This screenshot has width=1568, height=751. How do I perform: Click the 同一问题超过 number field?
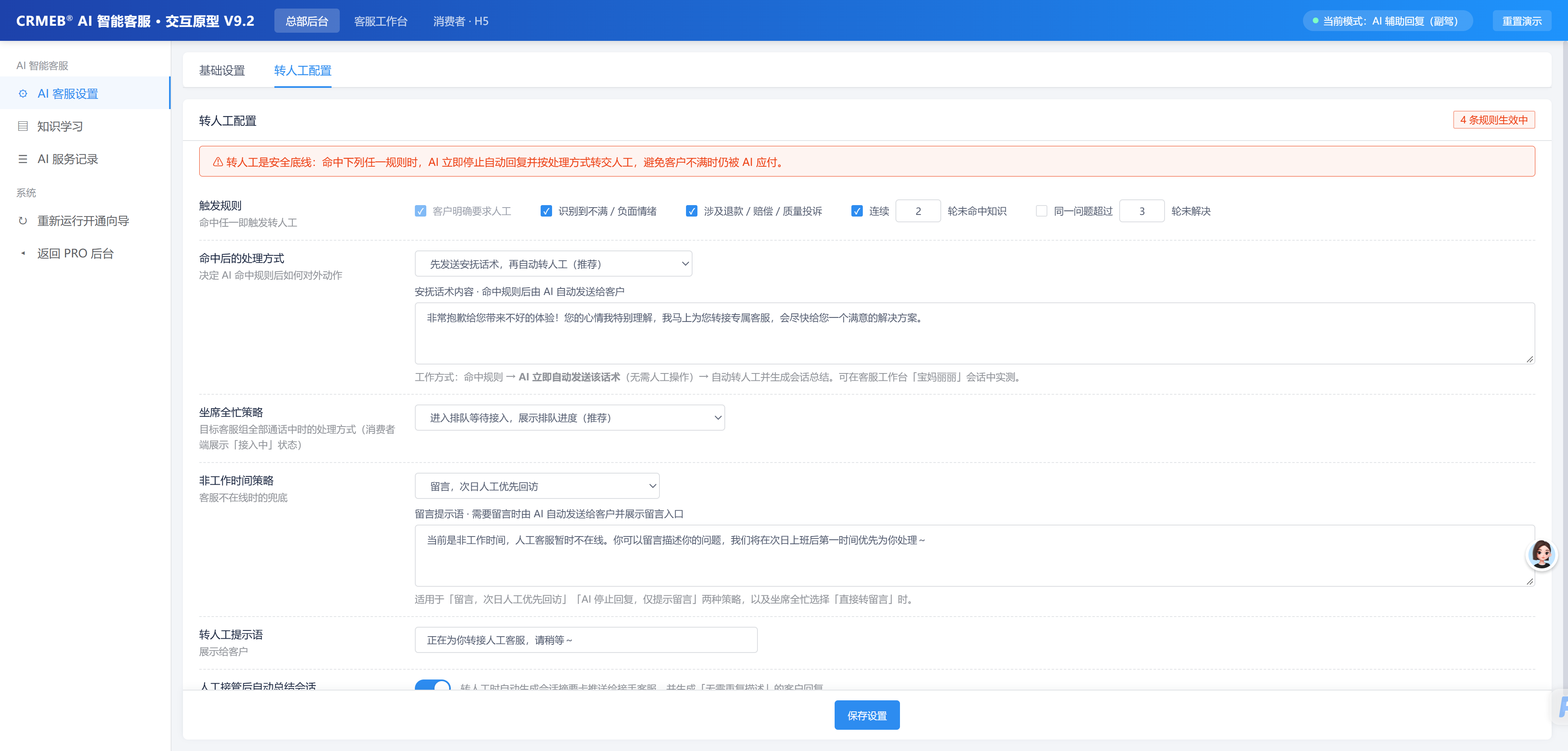(x=1142, y=211)
